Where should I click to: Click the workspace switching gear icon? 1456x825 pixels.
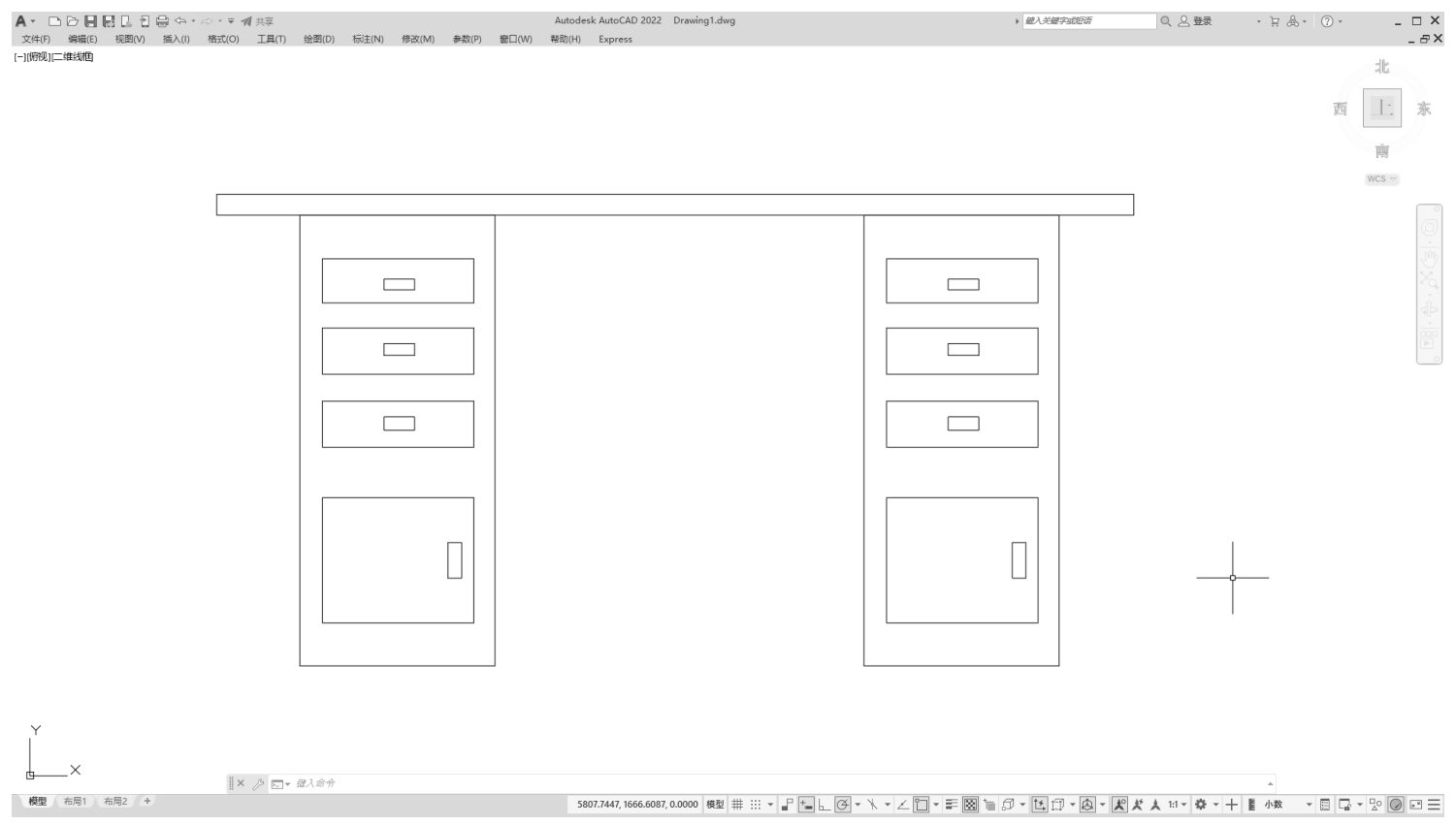1201,805
